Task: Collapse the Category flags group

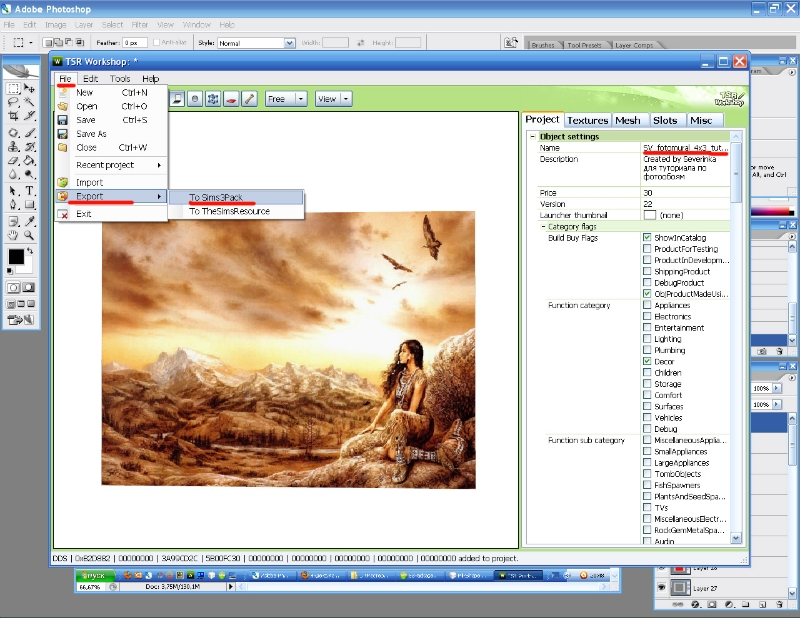Action: point(543,226)
